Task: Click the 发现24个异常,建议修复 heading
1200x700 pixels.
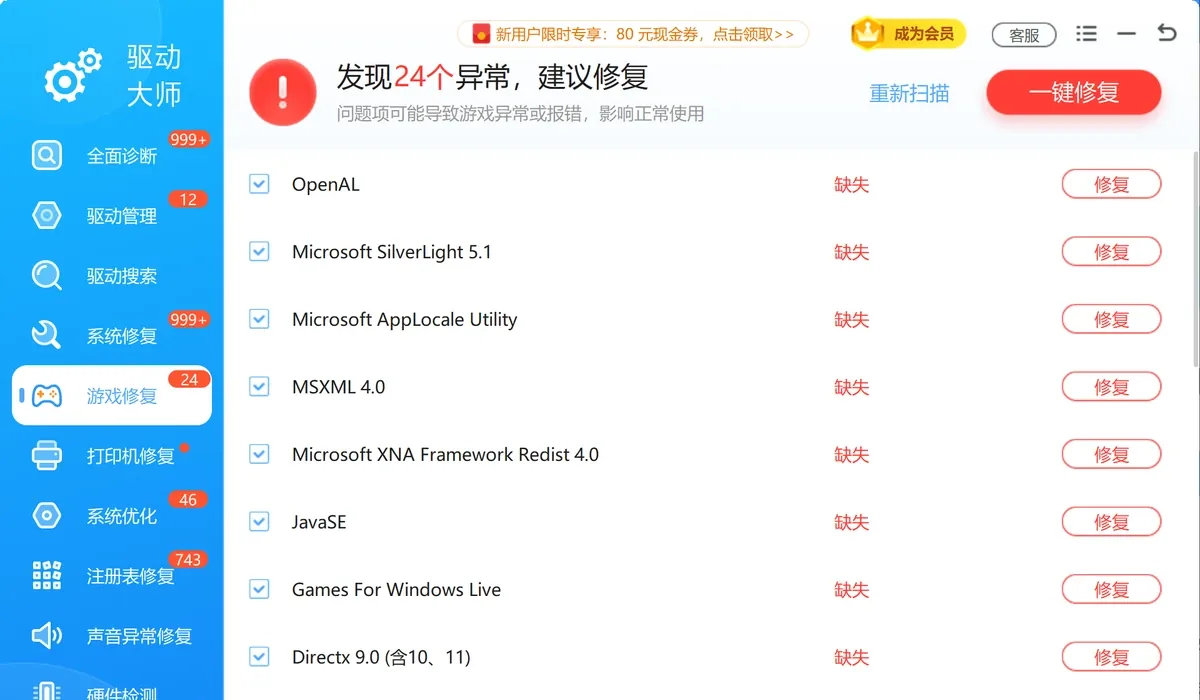Action: click(492, 77)
